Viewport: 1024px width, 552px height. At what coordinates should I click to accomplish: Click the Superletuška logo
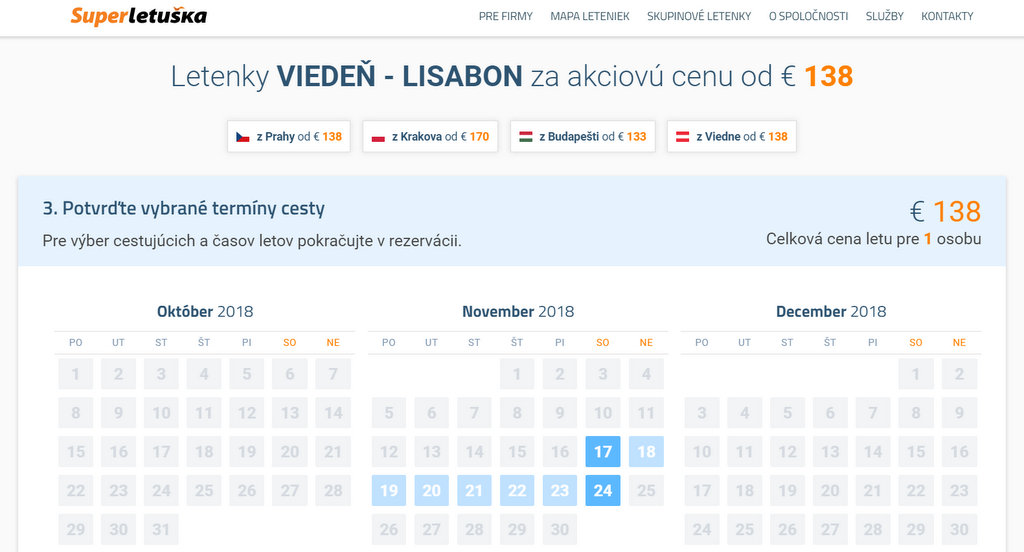139,16
